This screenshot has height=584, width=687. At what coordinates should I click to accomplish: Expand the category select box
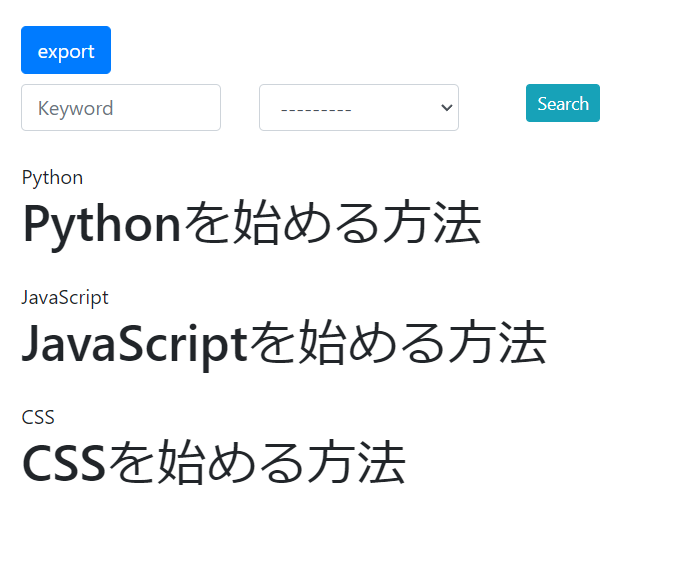point(359,107)
